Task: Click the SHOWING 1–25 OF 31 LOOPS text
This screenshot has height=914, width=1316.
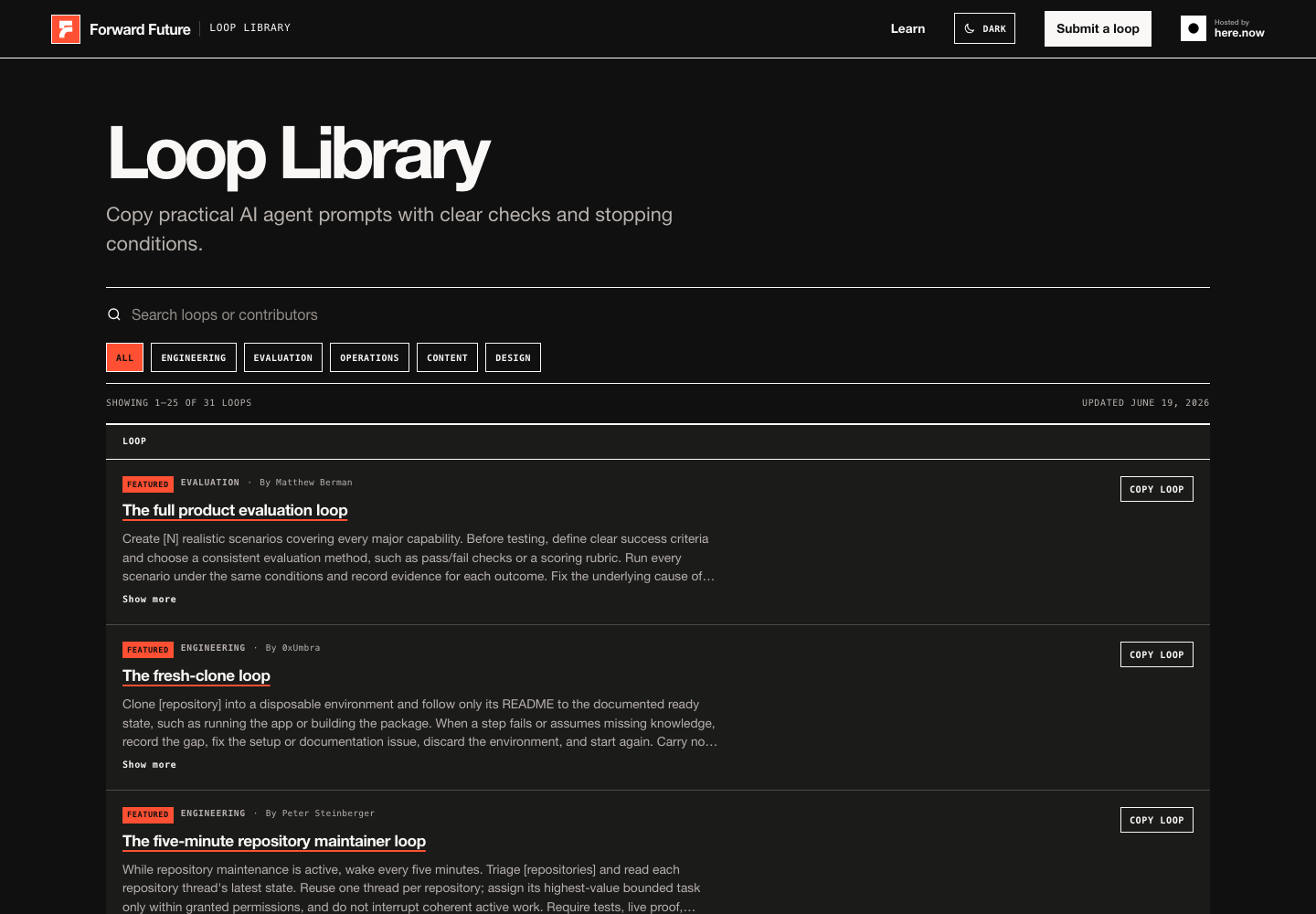Action: (179, 403)
